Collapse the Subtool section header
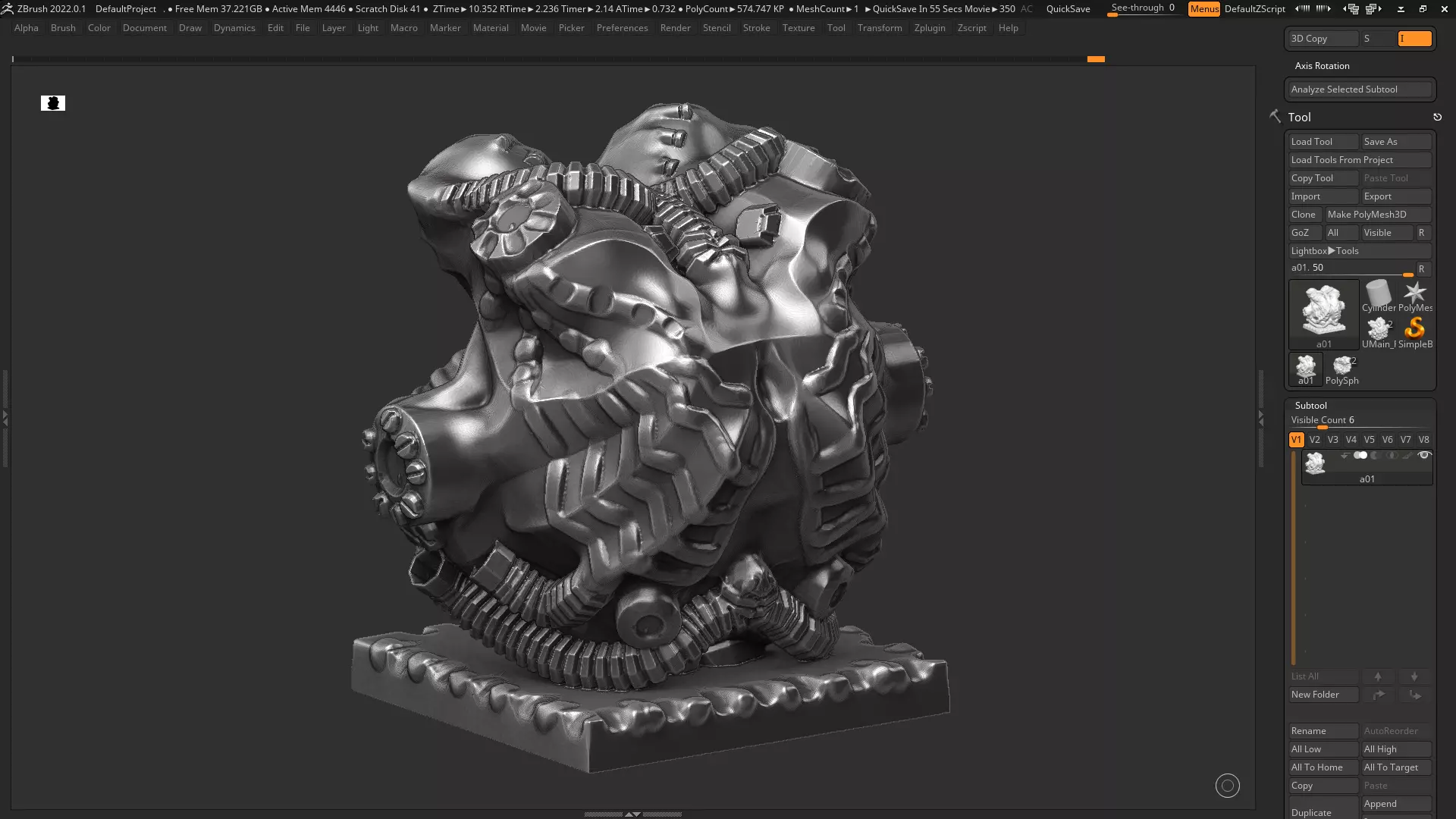 (x=1310, y=406)
